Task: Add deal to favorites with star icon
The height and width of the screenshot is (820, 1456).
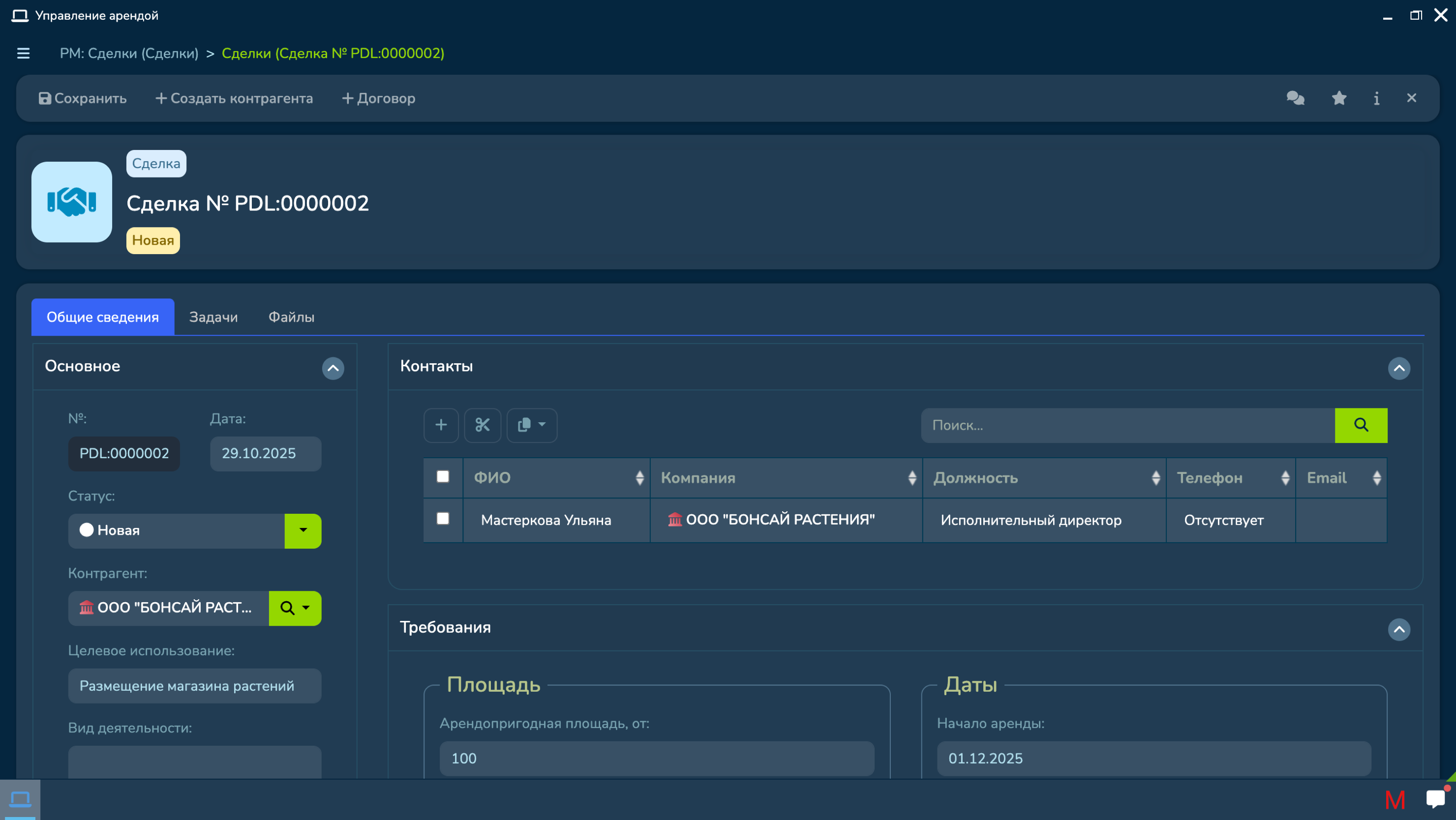Action: [1338, 98]
